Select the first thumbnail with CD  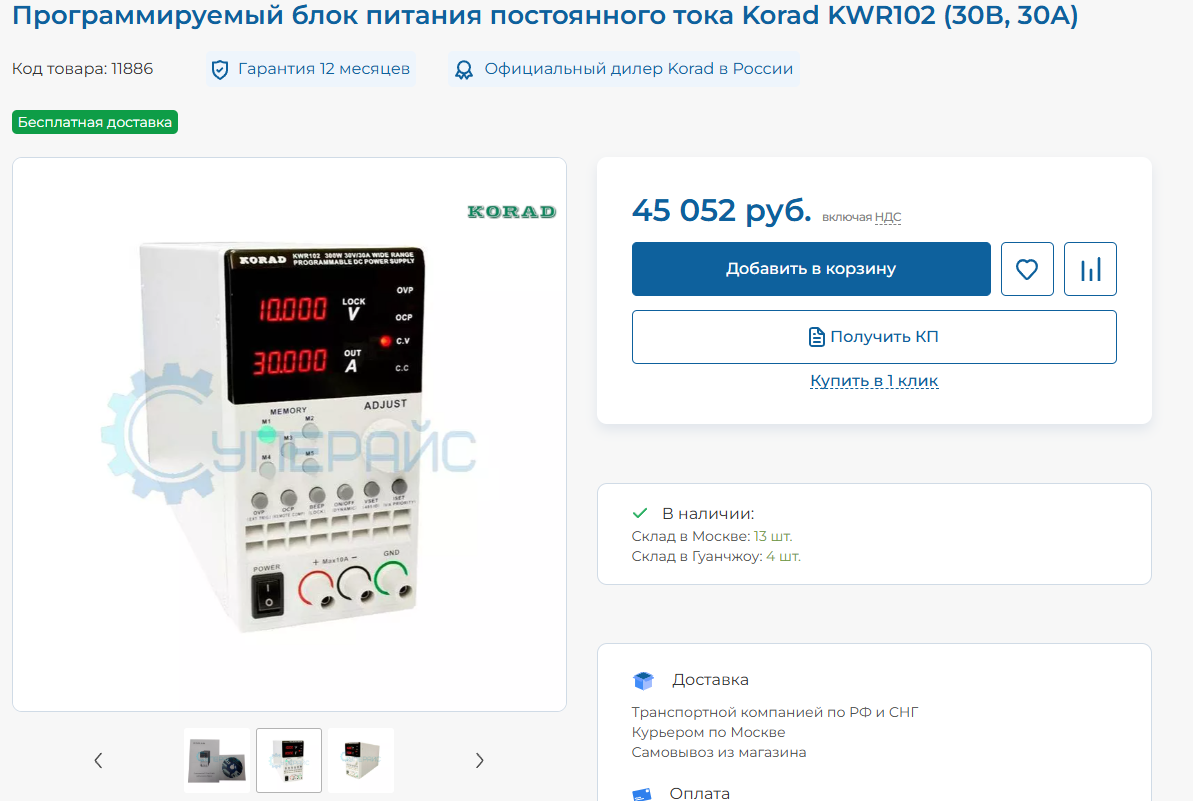click(217, 760)
